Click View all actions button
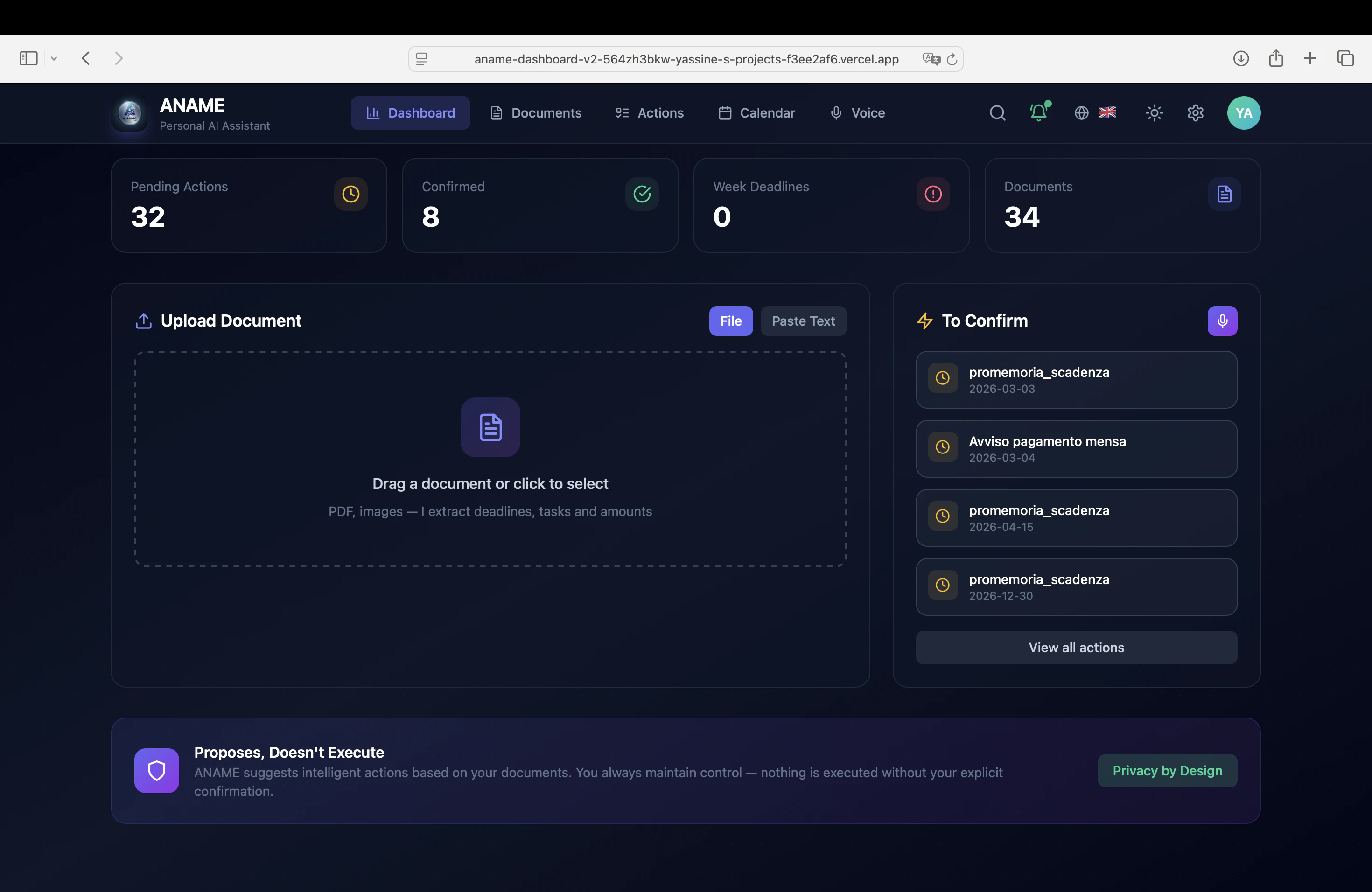 [1076, 647]
